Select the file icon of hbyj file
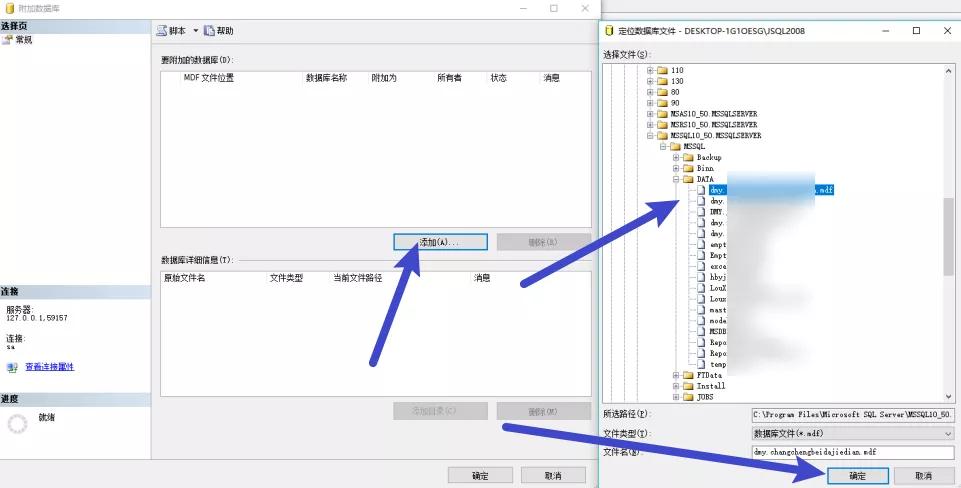Viewport: 961px width, 488px height. pyautogui.click(x=701, y=277)
